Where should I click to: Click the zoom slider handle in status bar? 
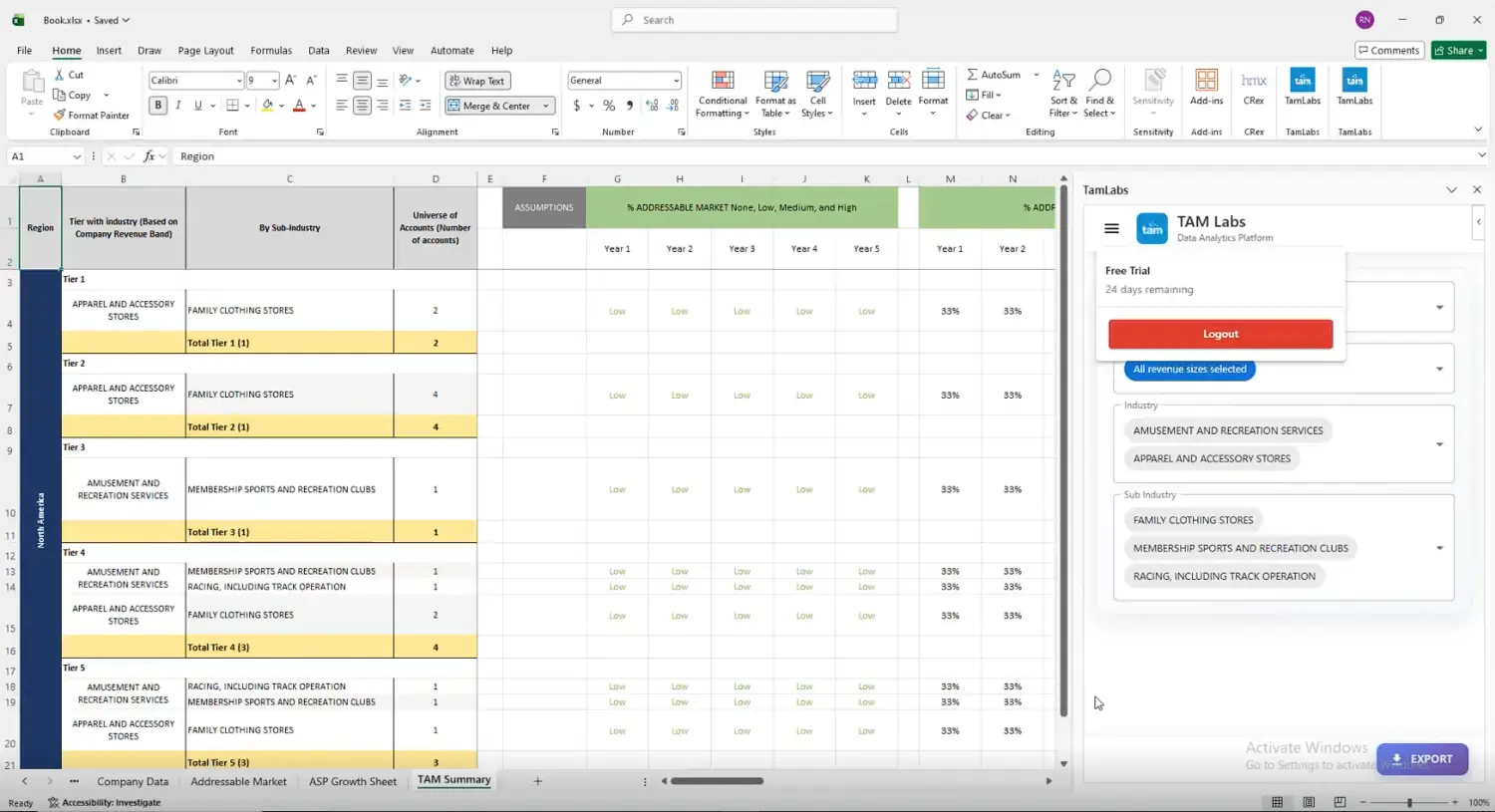pos(1409,802)
